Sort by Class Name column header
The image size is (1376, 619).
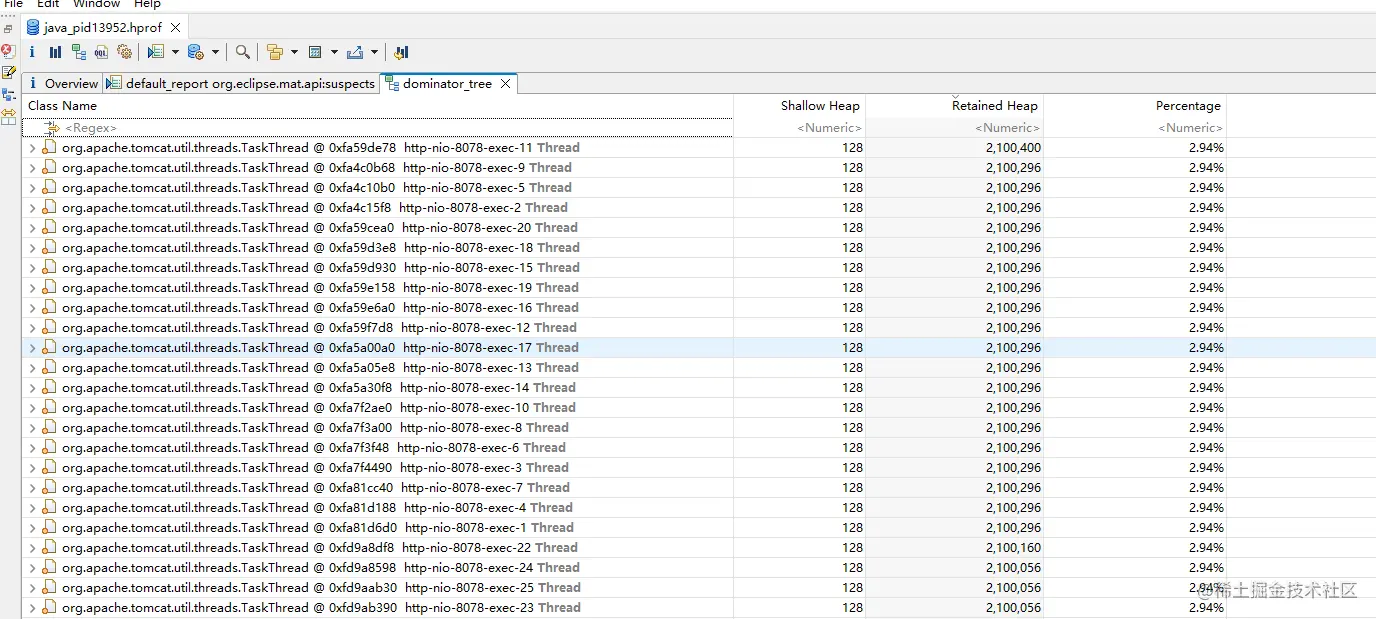[377, 106]
